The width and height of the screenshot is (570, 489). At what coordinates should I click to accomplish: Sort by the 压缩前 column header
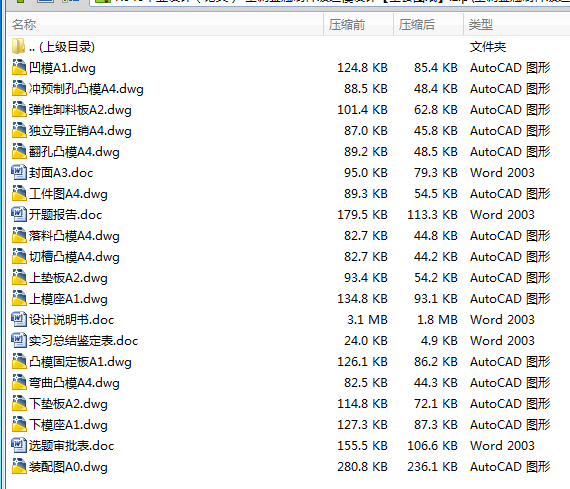(358, 25)
